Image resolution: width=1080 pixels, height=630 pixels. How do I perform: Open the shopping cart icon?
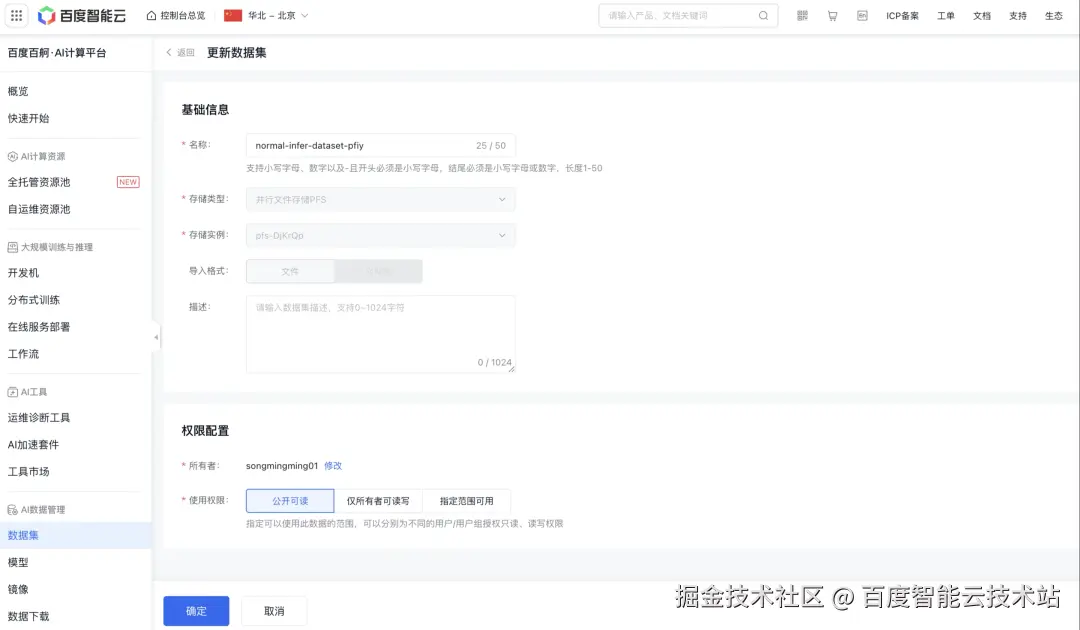coord(832,15)
